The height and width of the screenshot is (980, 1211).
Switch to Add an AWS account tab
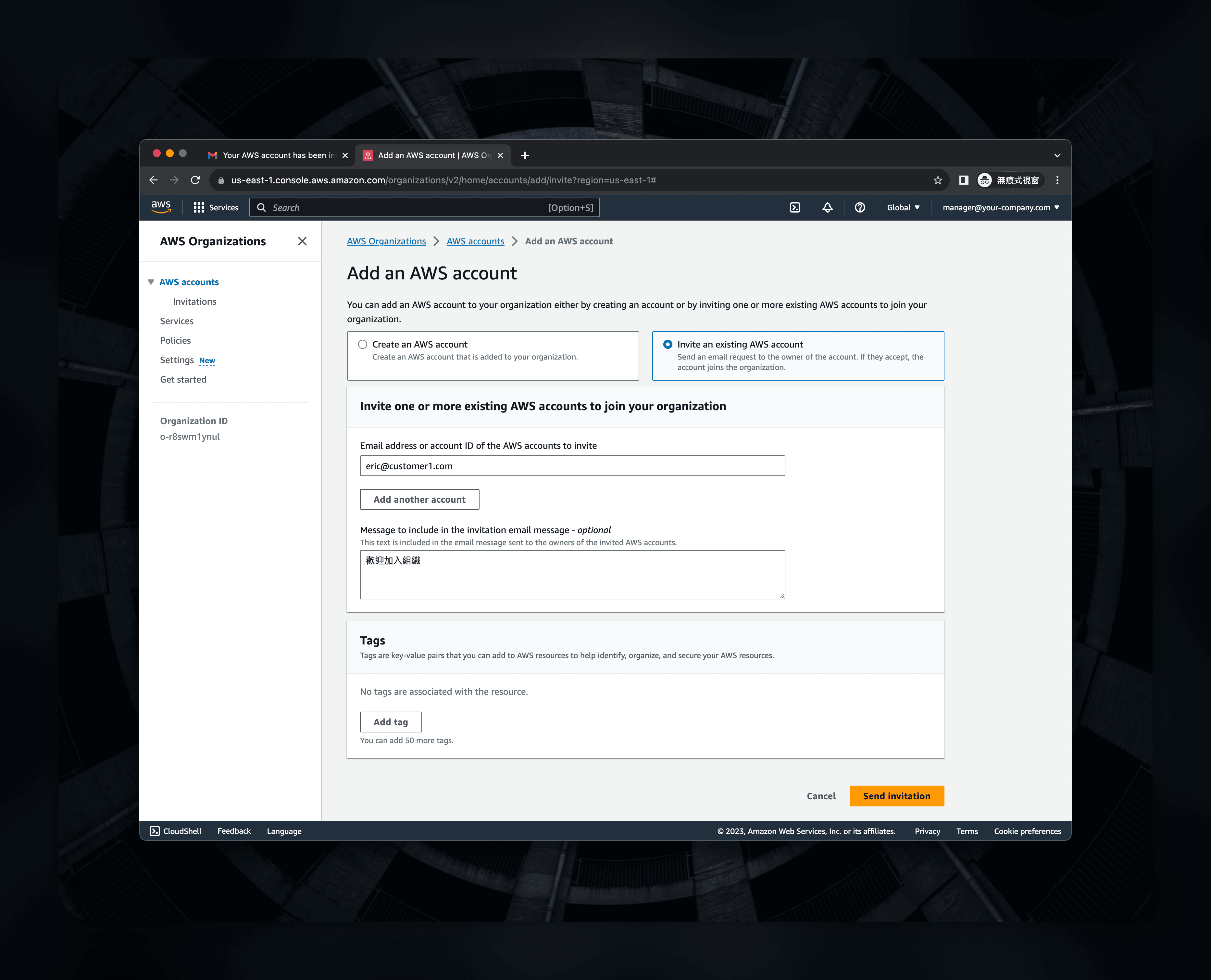433,155
